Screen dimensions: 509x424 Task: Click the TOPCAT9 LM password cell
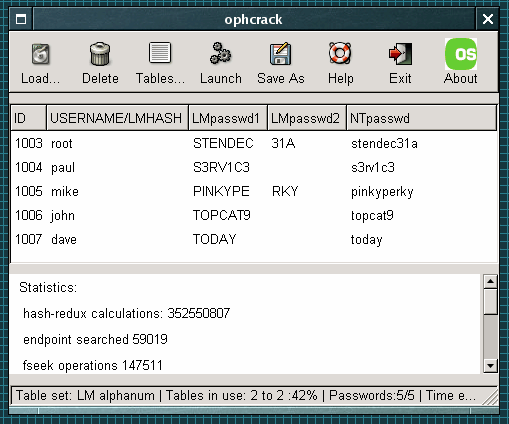(222, 215)
